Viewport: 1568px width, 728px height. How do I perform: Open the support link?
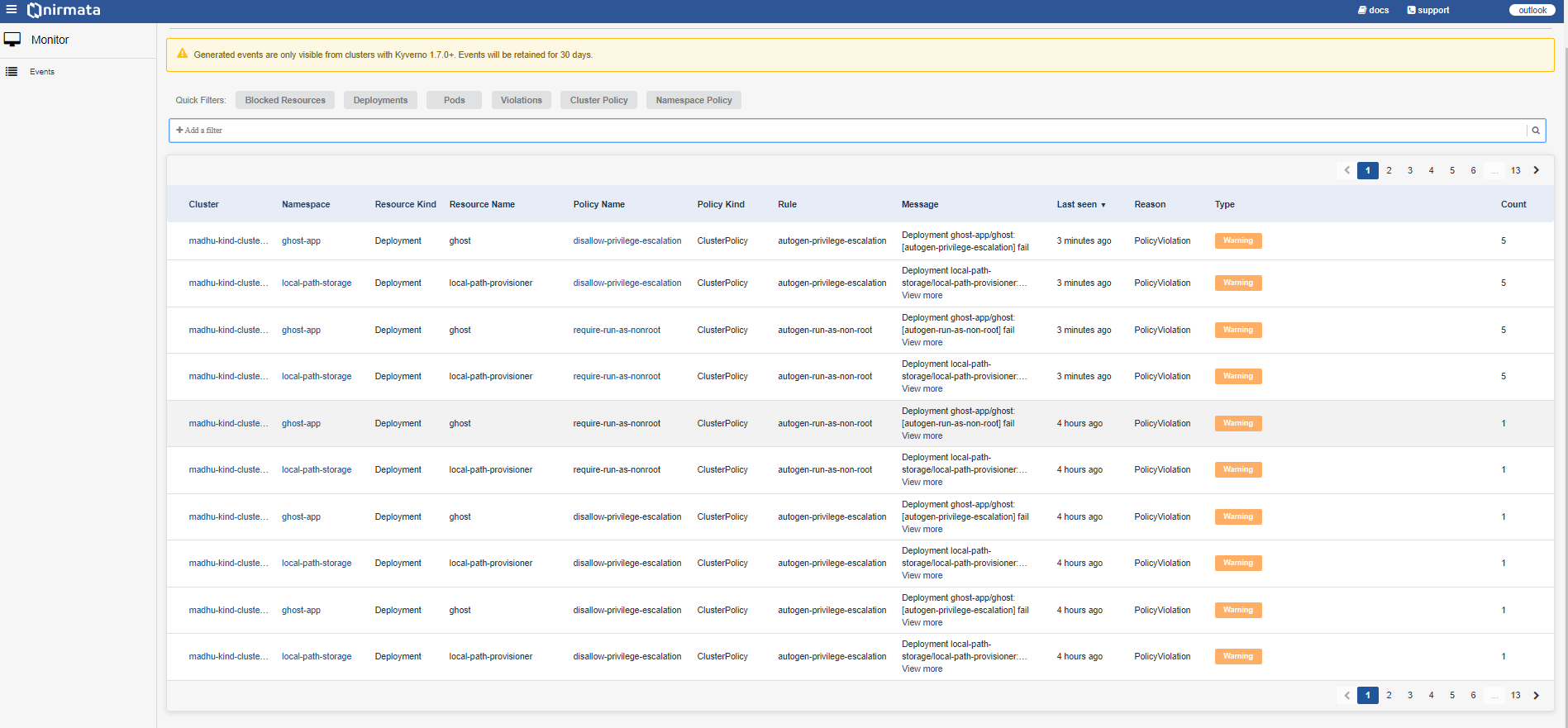(1428, 10)
